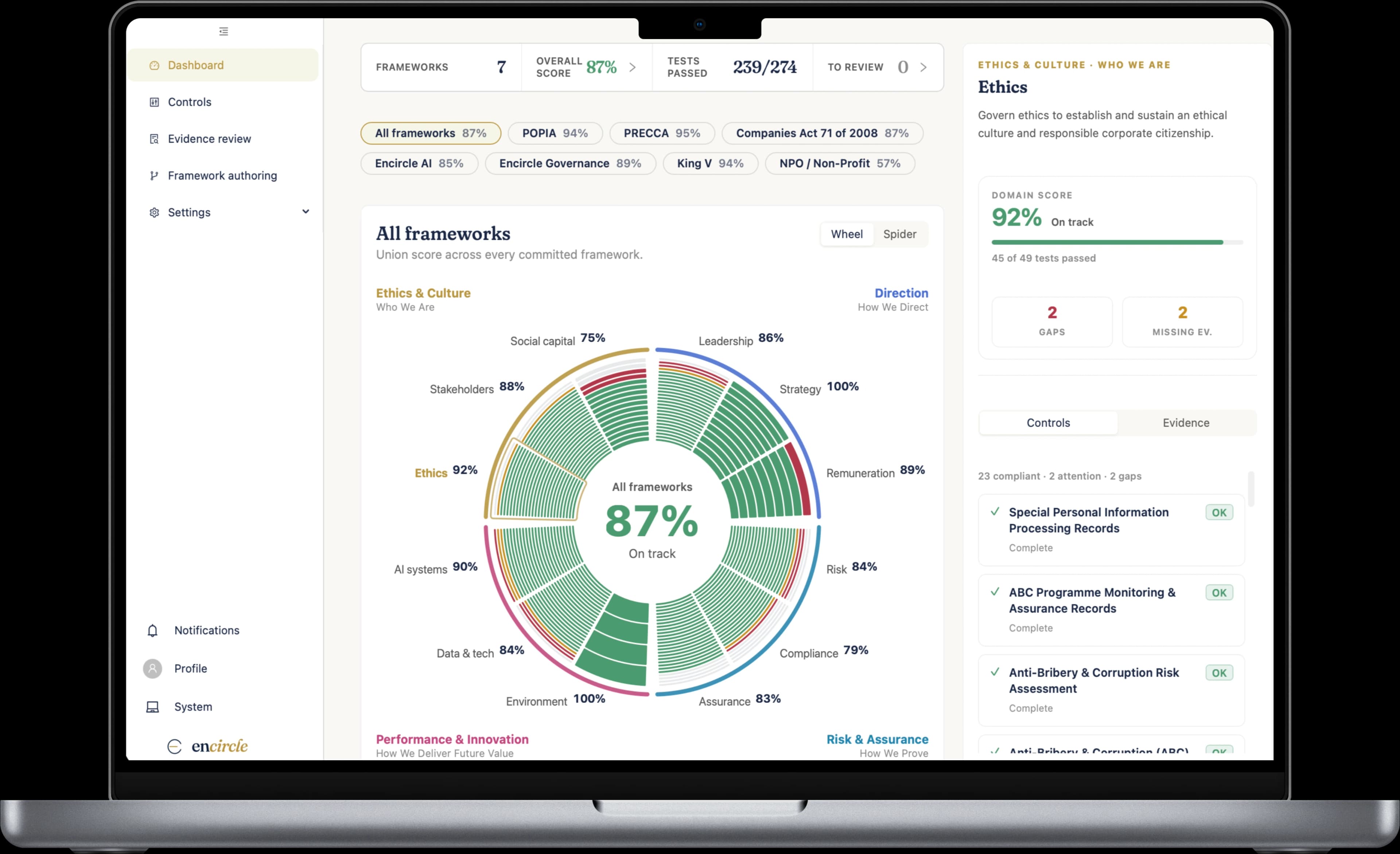The width and height of the screenshot is (1400, 854).
Task: Click the Profile avatar icon
Action: (152, 669)
